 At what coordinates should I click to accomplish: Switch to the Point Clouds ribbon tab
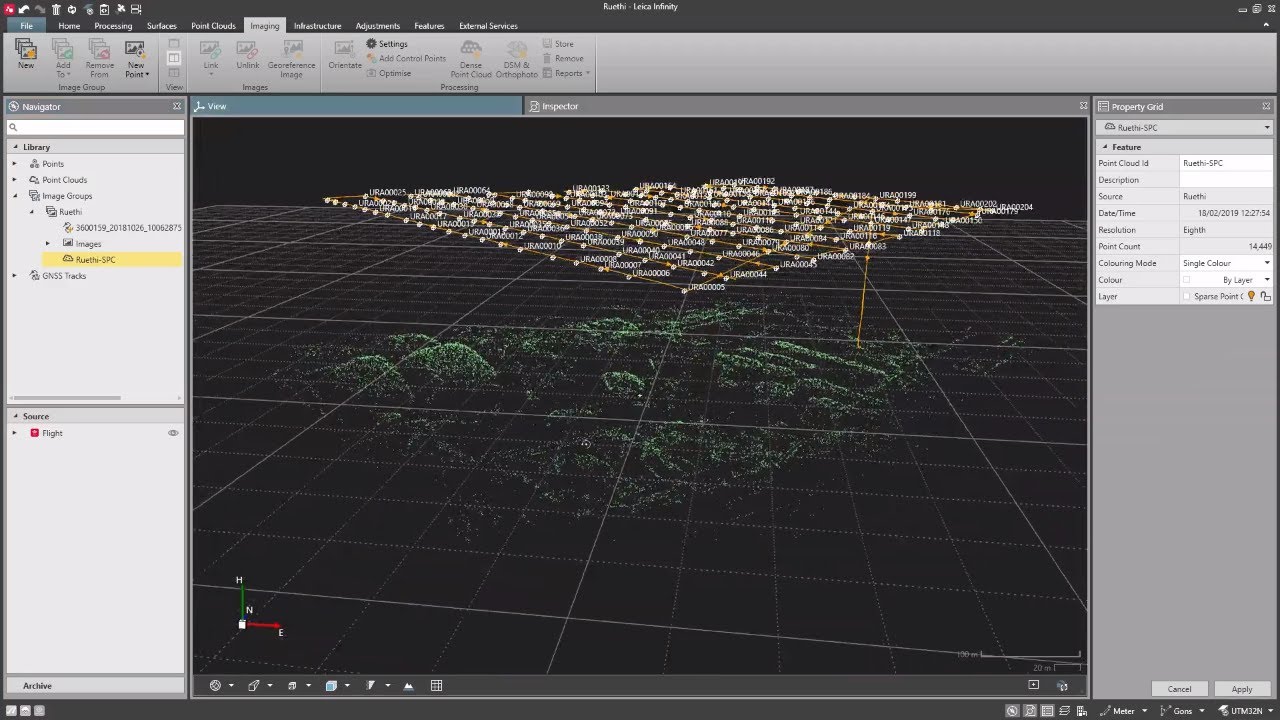(213, 26)
